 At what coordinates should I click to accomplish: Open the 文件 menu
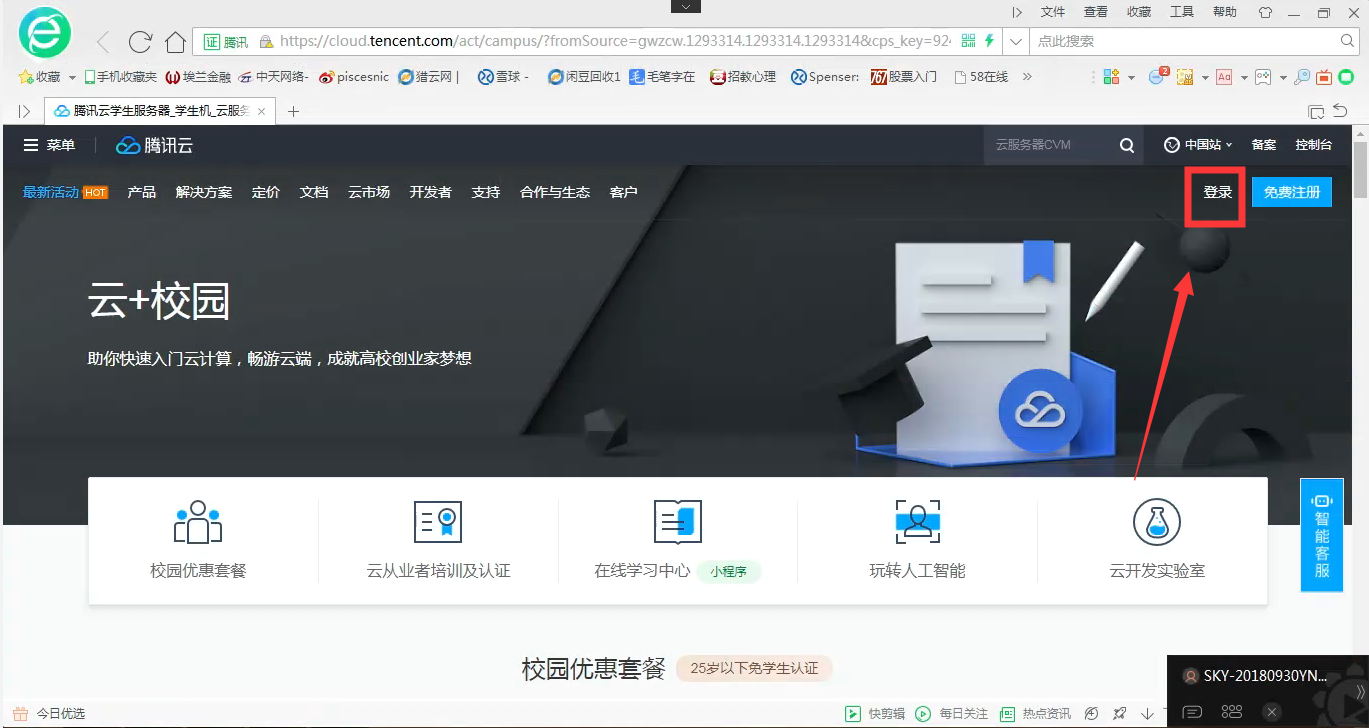[1053, 12]
